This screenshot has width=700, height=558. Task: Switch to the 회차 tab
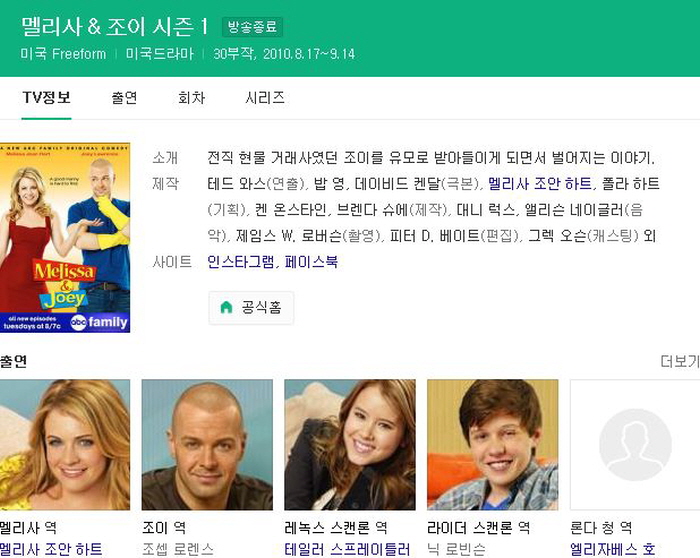[192, 98]
